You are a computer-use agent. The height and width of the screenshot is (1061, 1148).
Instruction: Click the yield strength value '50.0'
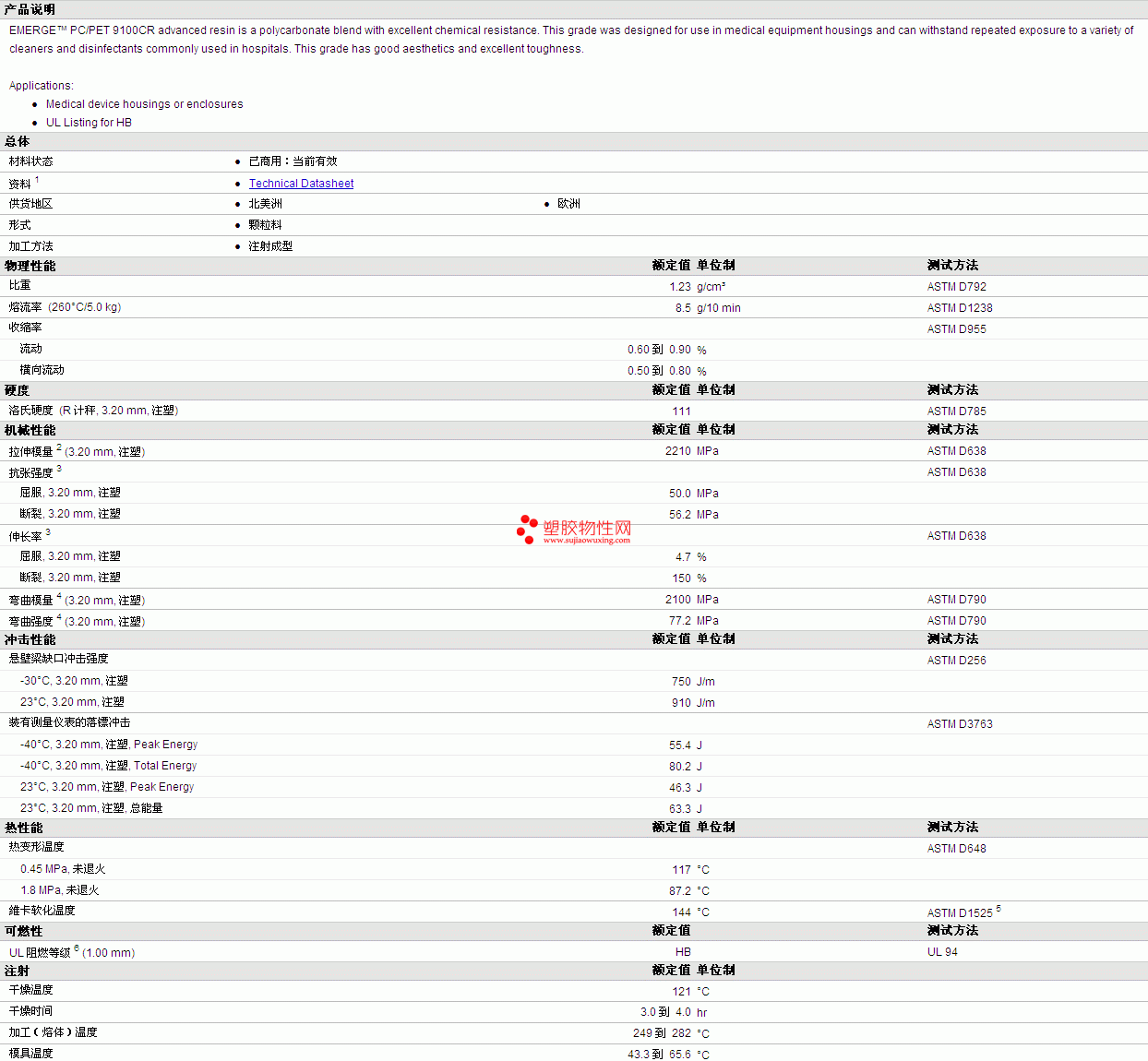(x=680, y=494)
